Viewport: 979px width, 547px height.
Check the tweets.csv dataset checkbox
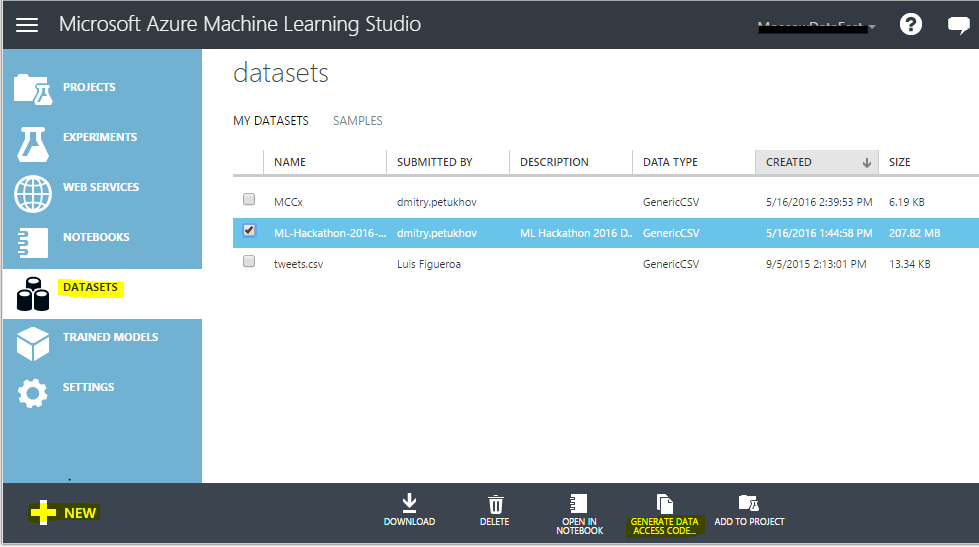point(249,261)
